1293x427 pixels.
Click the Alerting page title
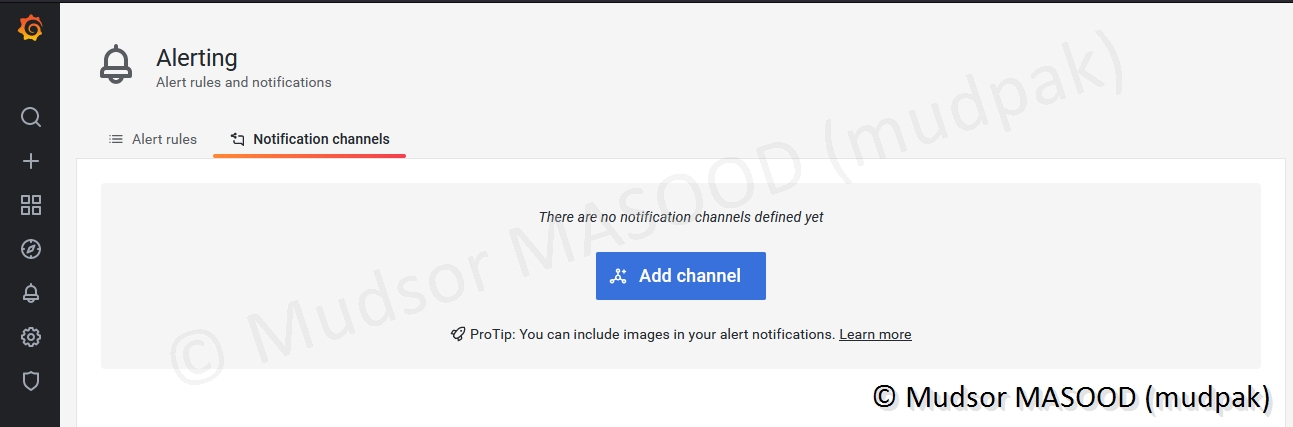pos(197,58)
